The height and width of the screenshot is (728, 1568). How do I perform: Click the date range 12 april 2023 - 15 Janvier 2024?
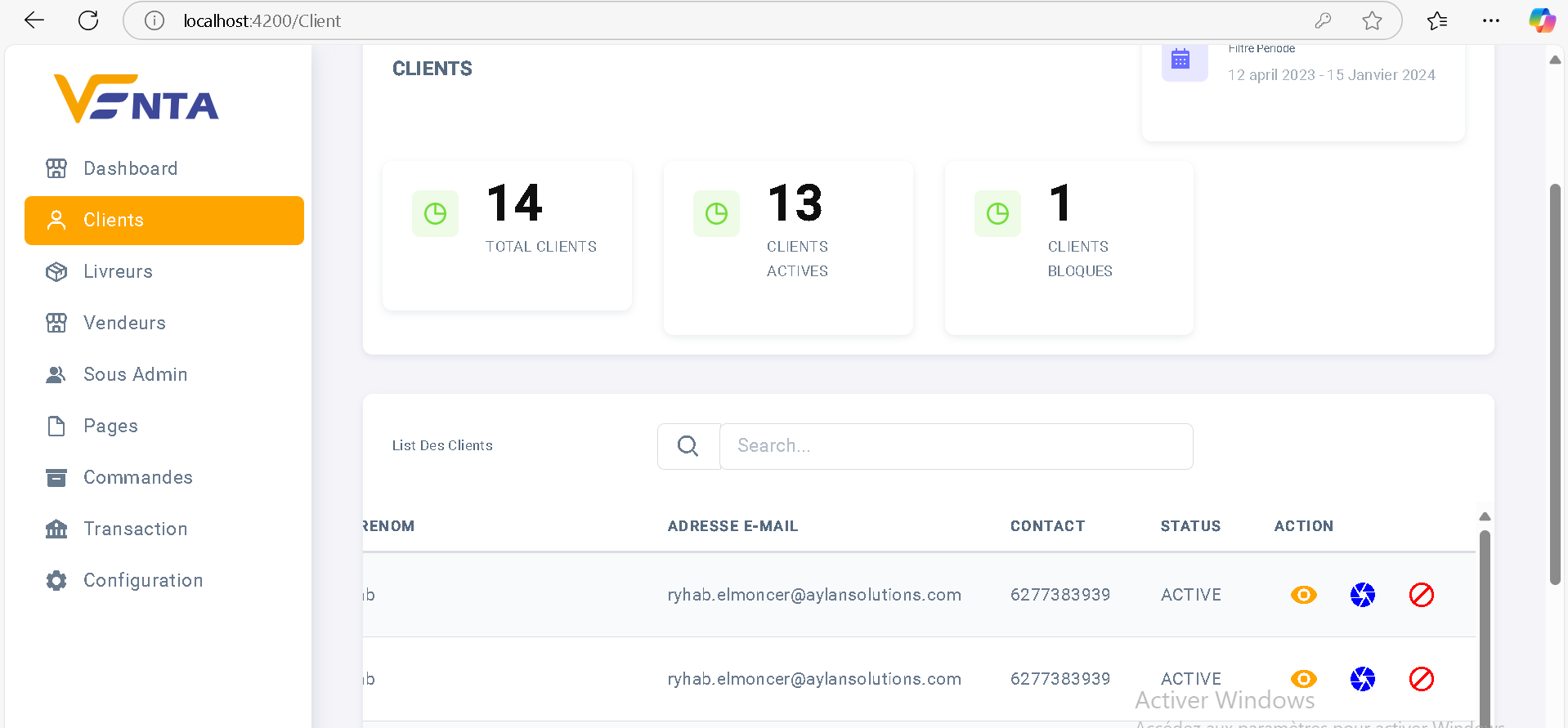pos(1331,75)
